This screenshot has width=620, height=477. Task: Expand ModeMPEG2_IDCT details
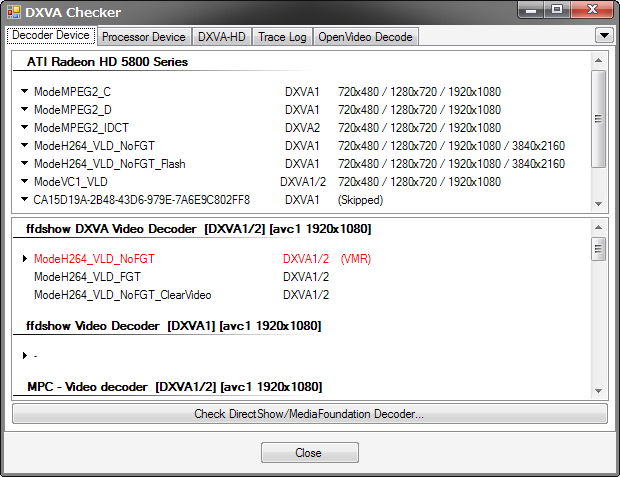click(x=24, y=128)
